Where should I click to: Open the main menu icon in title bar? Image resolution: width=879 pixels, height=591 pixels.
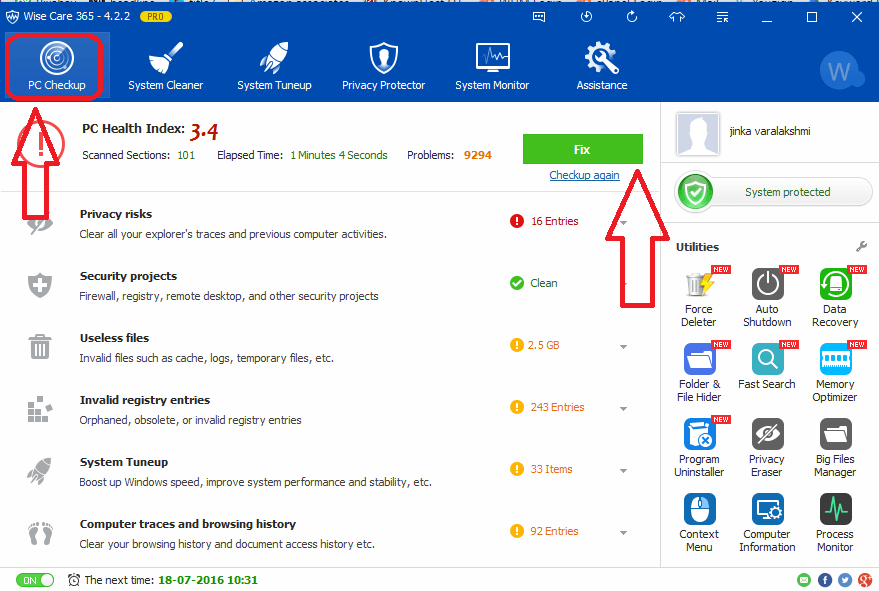coord(723,17)
